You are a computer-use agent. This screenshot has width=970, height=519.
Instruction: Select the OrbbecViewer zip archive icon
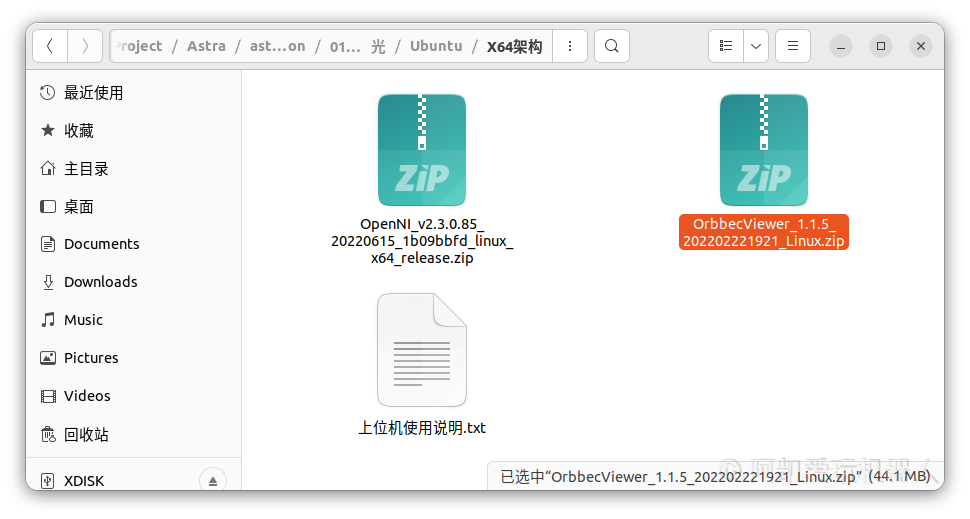pos(763,150)
